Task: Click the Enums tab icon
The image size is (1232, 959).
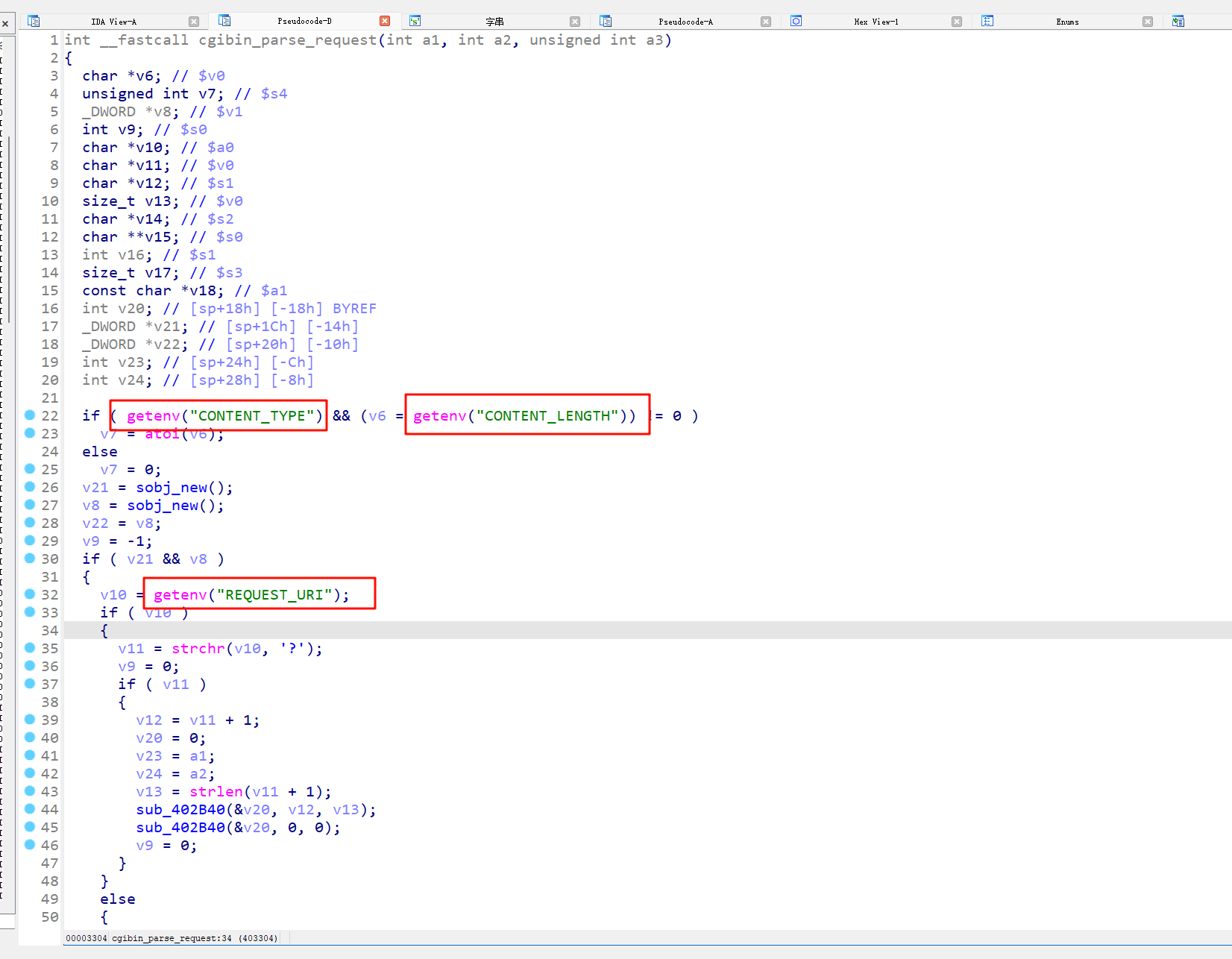Action: [987, 21]
